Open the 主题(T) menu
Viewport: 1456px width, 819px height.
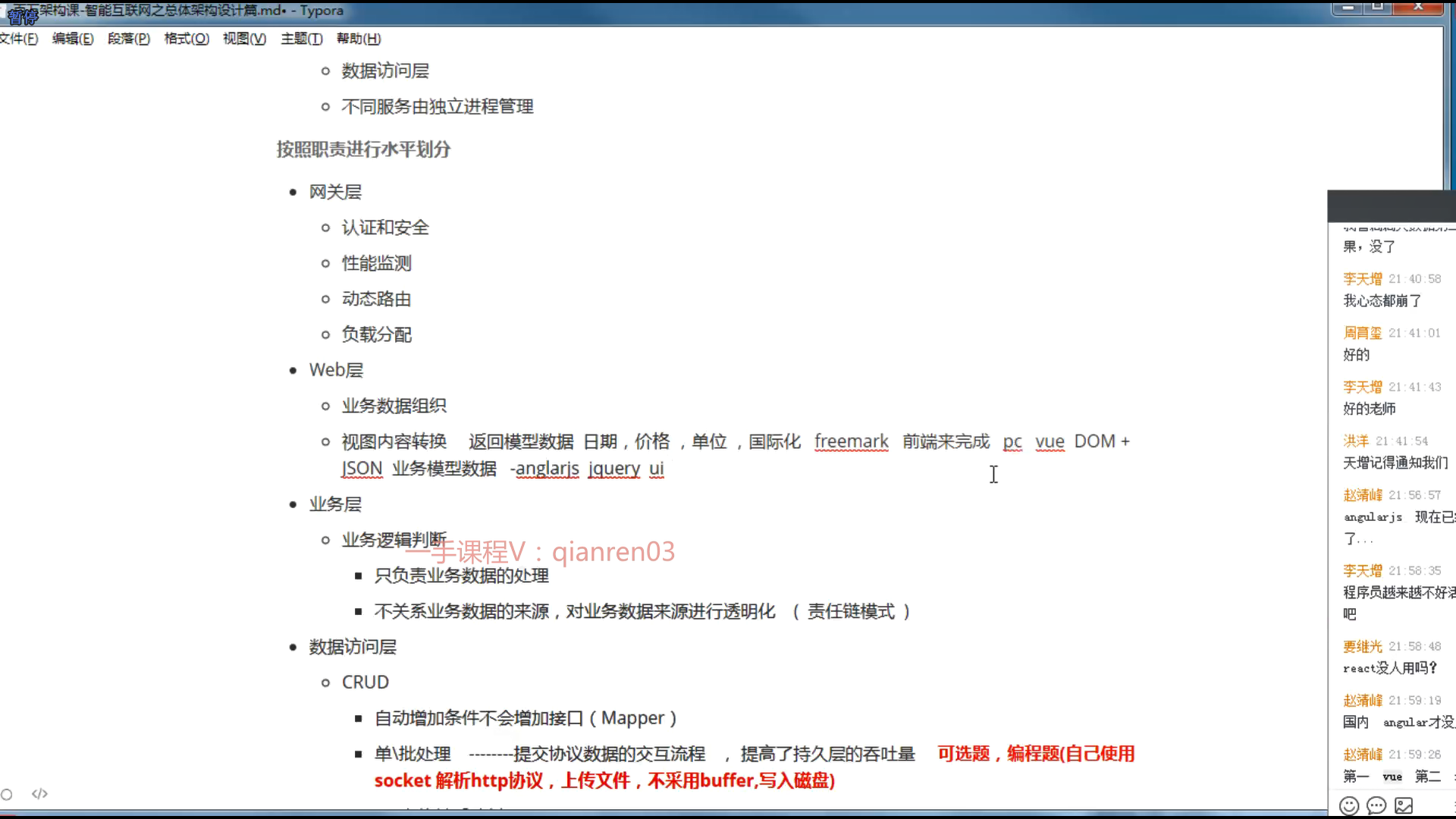[x=301, y=39]
